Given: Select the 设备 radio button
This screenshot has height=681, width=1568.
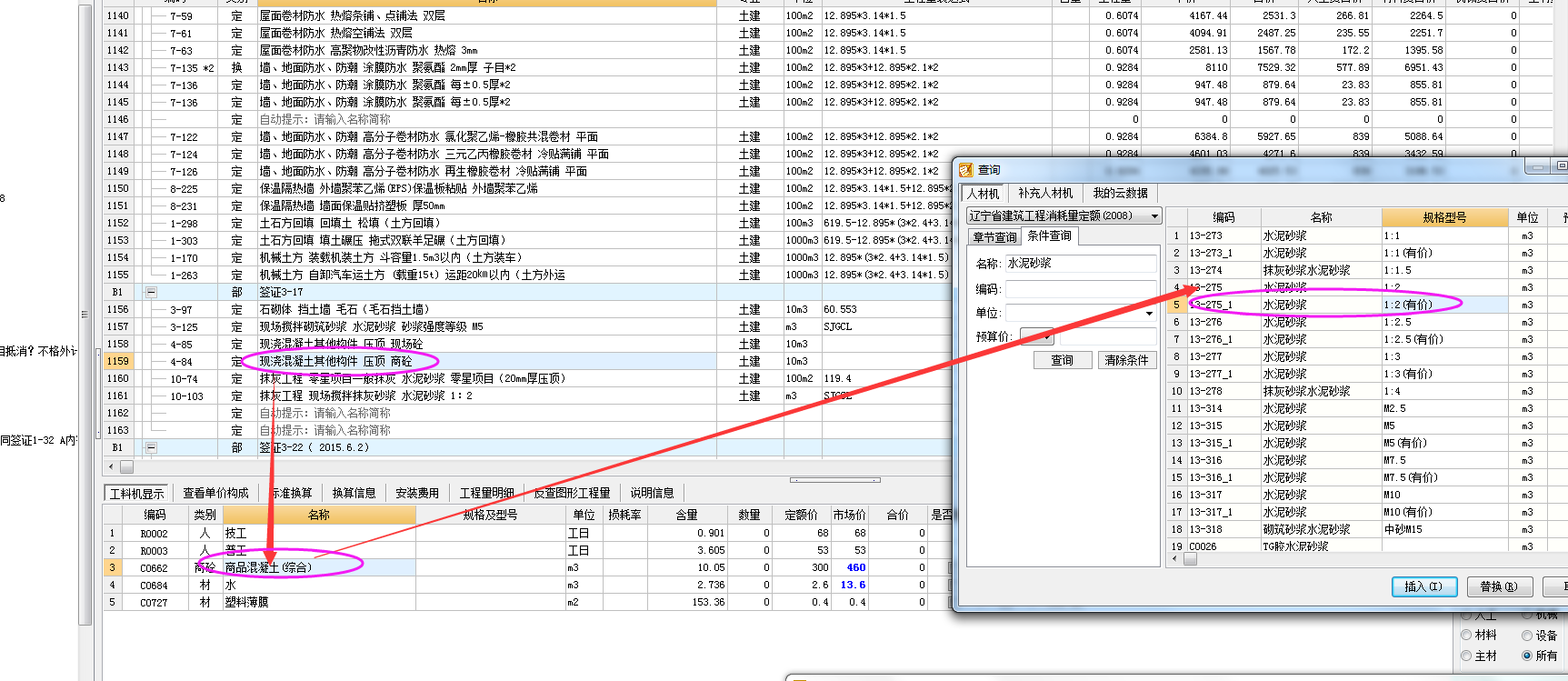Looking at the screenshot, I should pos(1527,636).
